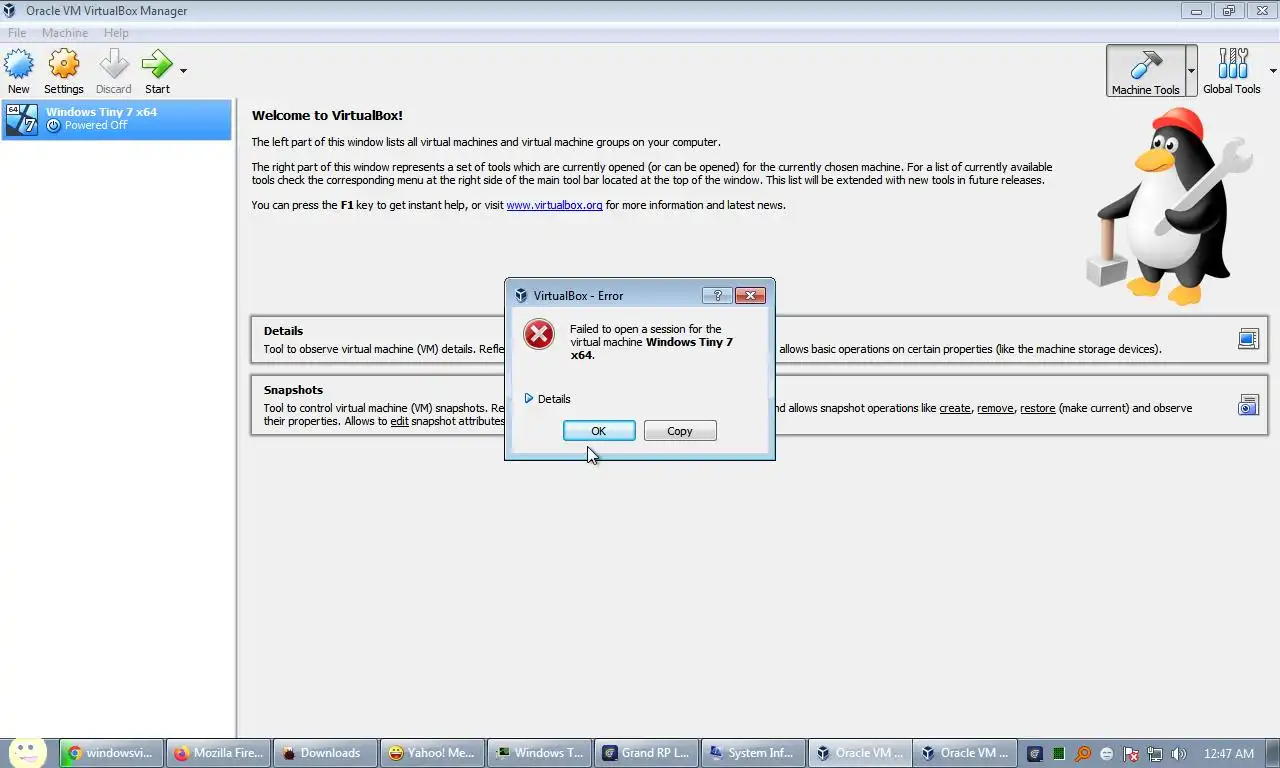Click the error dialog help question button
Image resolution: width=1280 pixels, height=768 pixels.
tap(717, 295)
